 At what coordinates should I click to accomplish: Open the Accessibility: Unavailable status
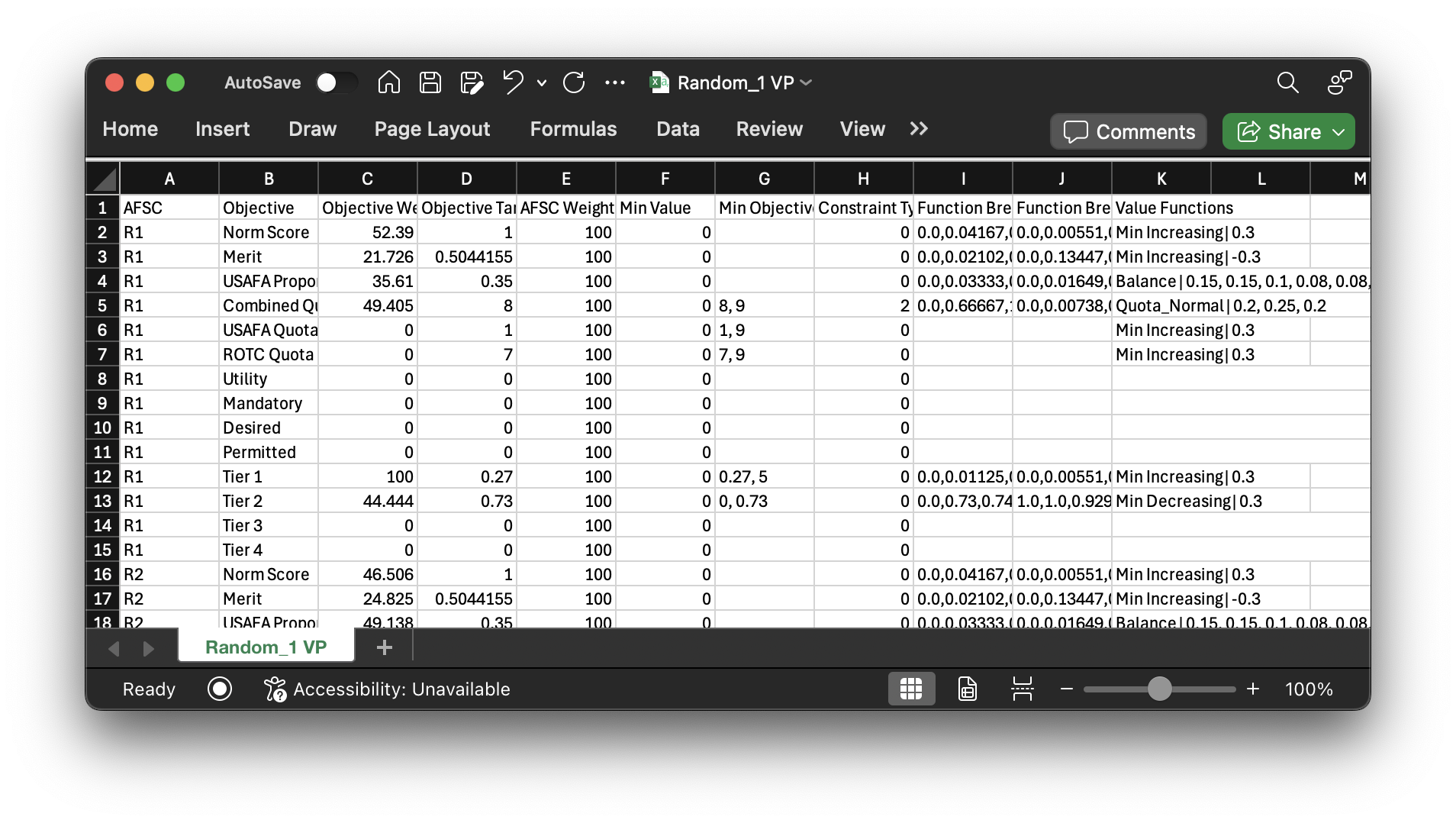click(x=387, y=689)
